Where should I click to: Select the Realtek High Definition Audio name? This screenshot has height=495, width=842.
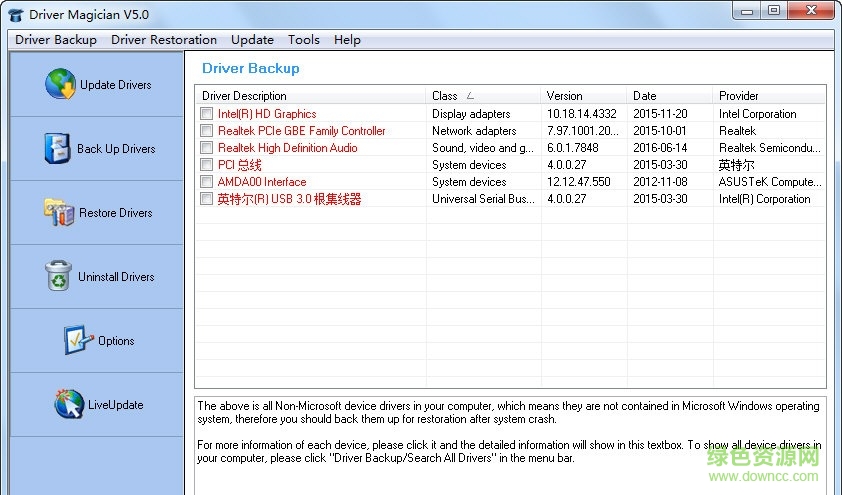pyautogui.click(x=287, y=148)
